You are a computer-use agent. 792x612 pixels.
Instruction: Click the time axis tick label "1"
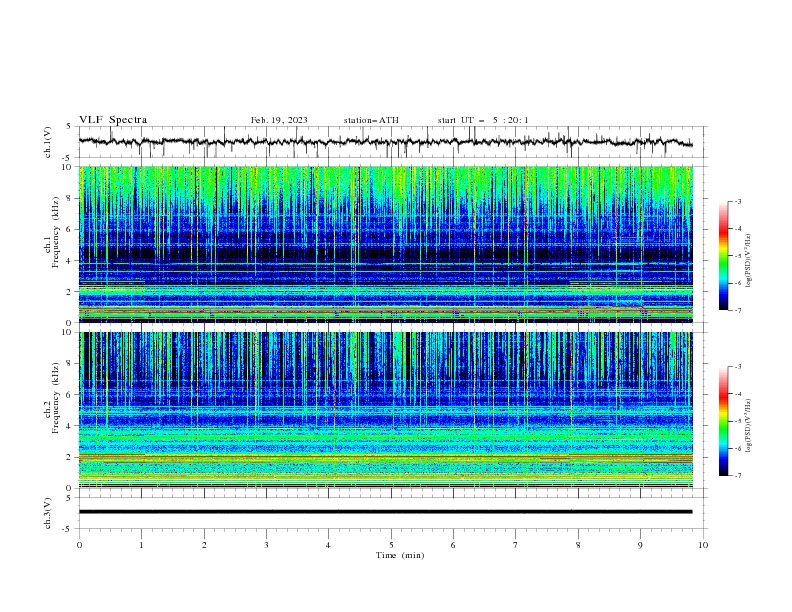(x=141, y=545)
